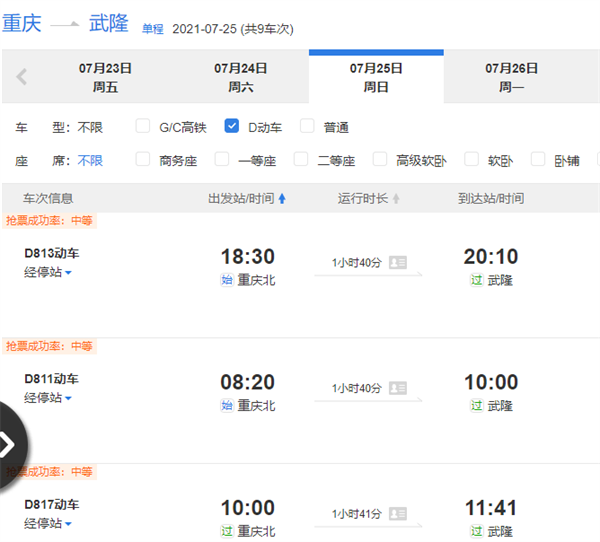Image resolution: width=600 pixels, height=542 pixels.
Task: Expand 经停站 stops for D813动车
Action: pos(48,272)
